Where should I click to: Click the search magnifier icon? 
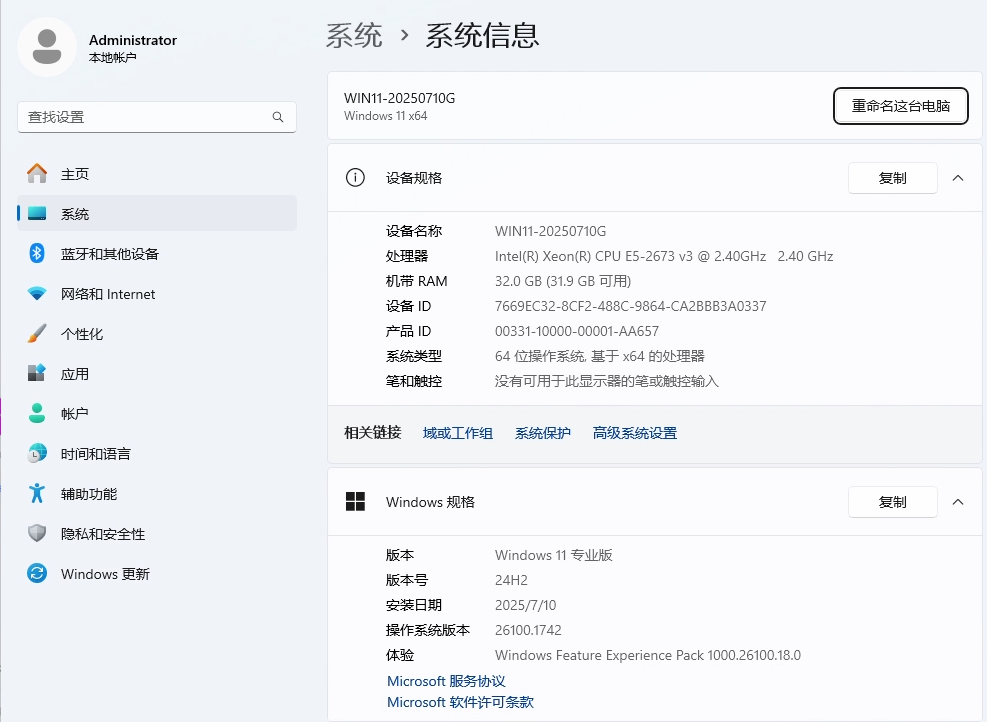click(x=278, y=117)
